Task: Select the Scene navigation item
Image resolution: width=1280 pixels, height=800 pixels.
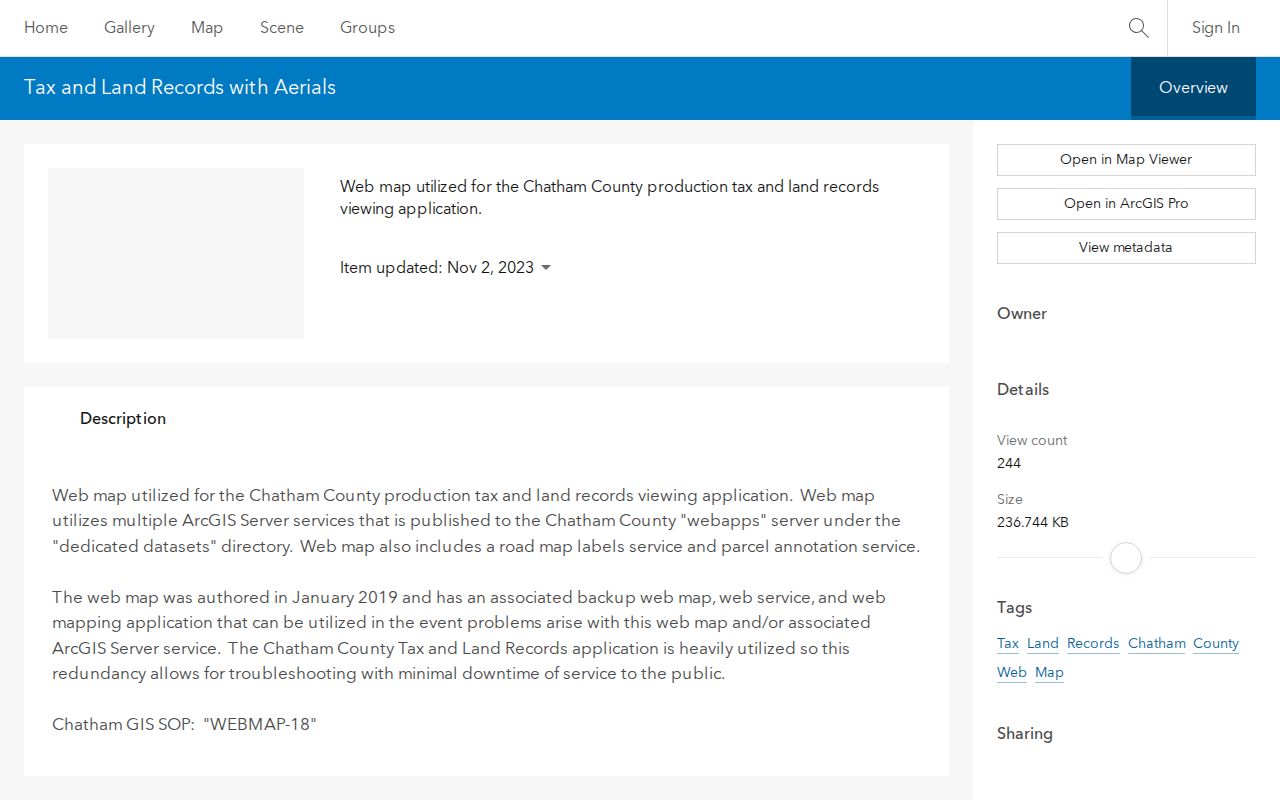Action: pos(282,28)
